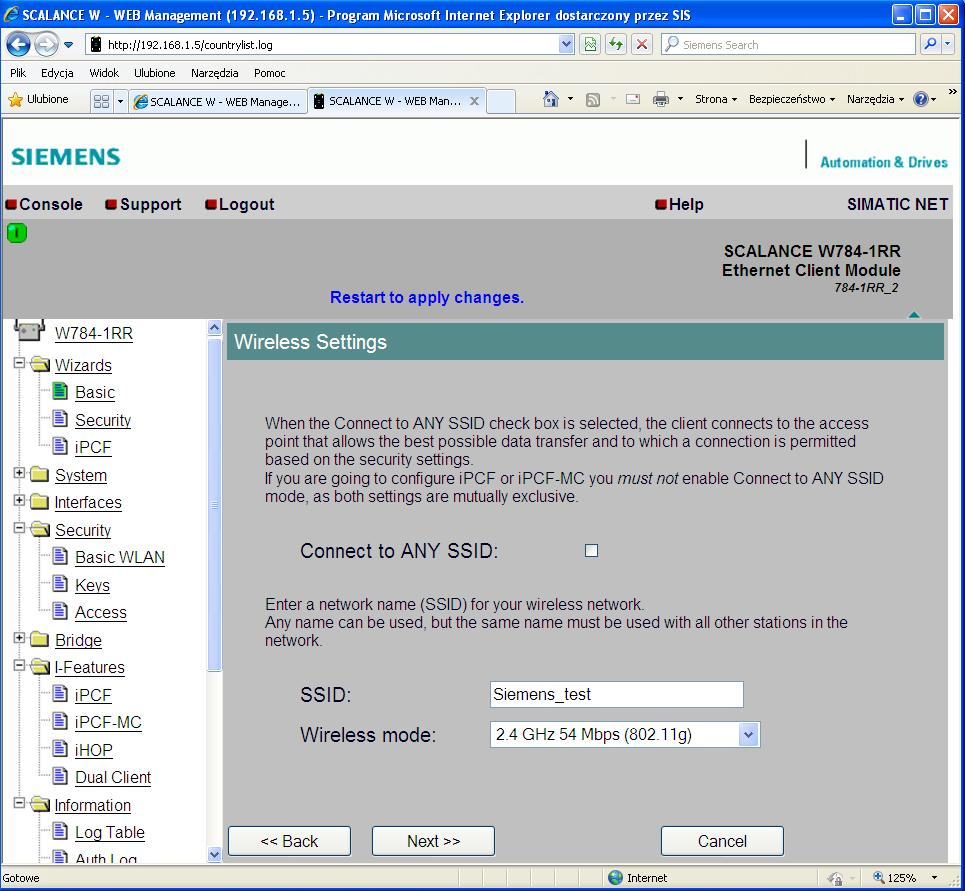Viewport: 965px width, 891px height.
Task: Open the W784-1RR device root node
Action: 94,334
